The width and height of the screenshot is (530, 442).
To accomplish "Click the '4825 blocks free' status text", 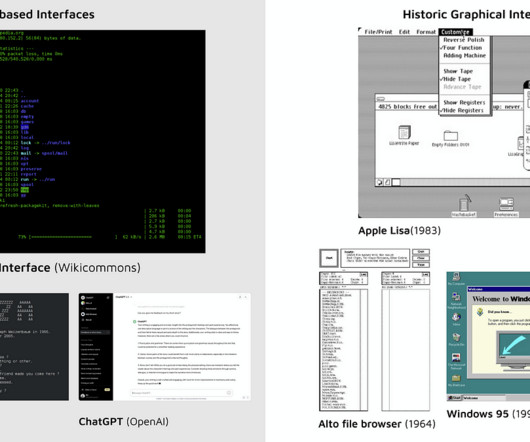I will coord(408,107).
